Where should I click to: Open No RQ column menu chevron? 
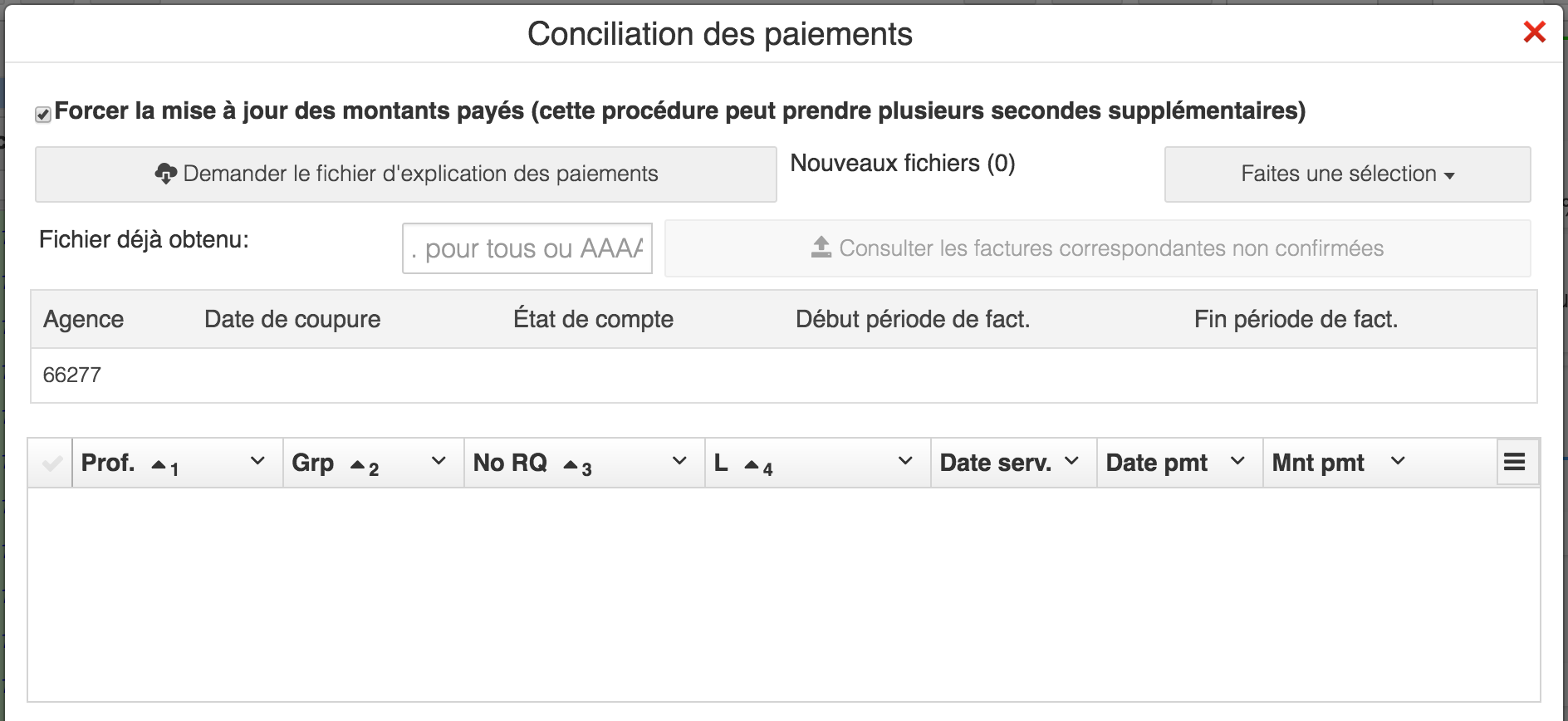679,461
